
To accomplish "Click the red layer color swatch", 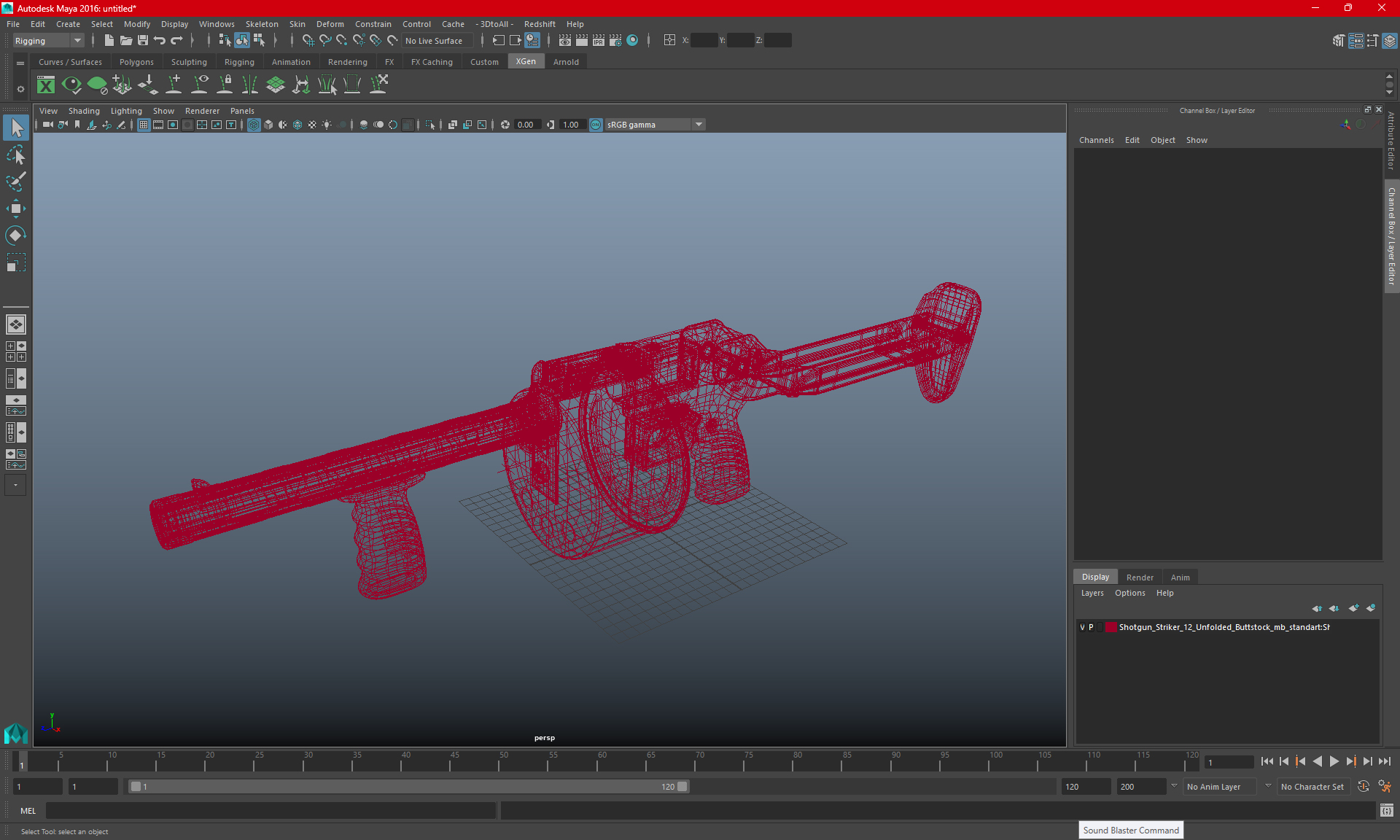I will (x=1111, y=627).
